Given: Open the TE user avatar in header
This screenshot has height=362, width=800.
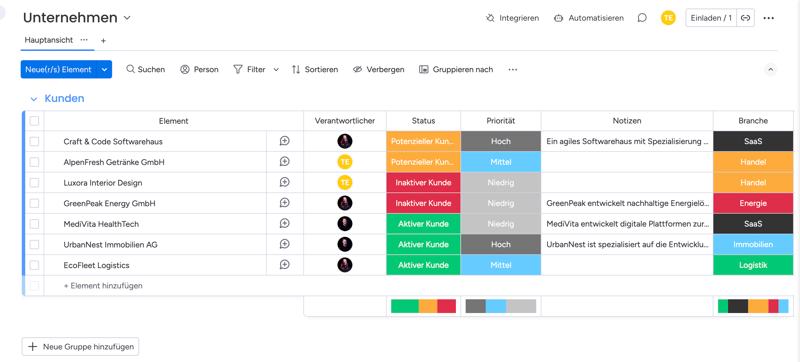Looking at the screenshot, I should pos(668,18).
